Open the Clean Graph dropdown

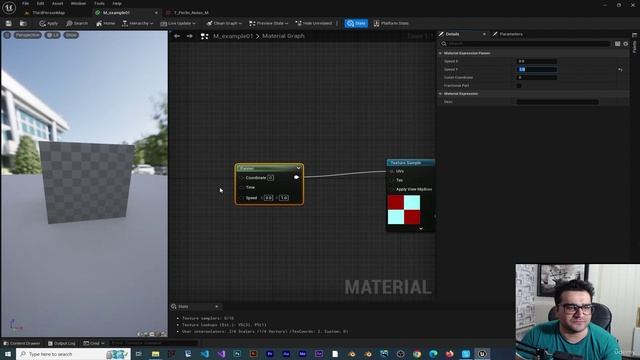tap(224, 23)
